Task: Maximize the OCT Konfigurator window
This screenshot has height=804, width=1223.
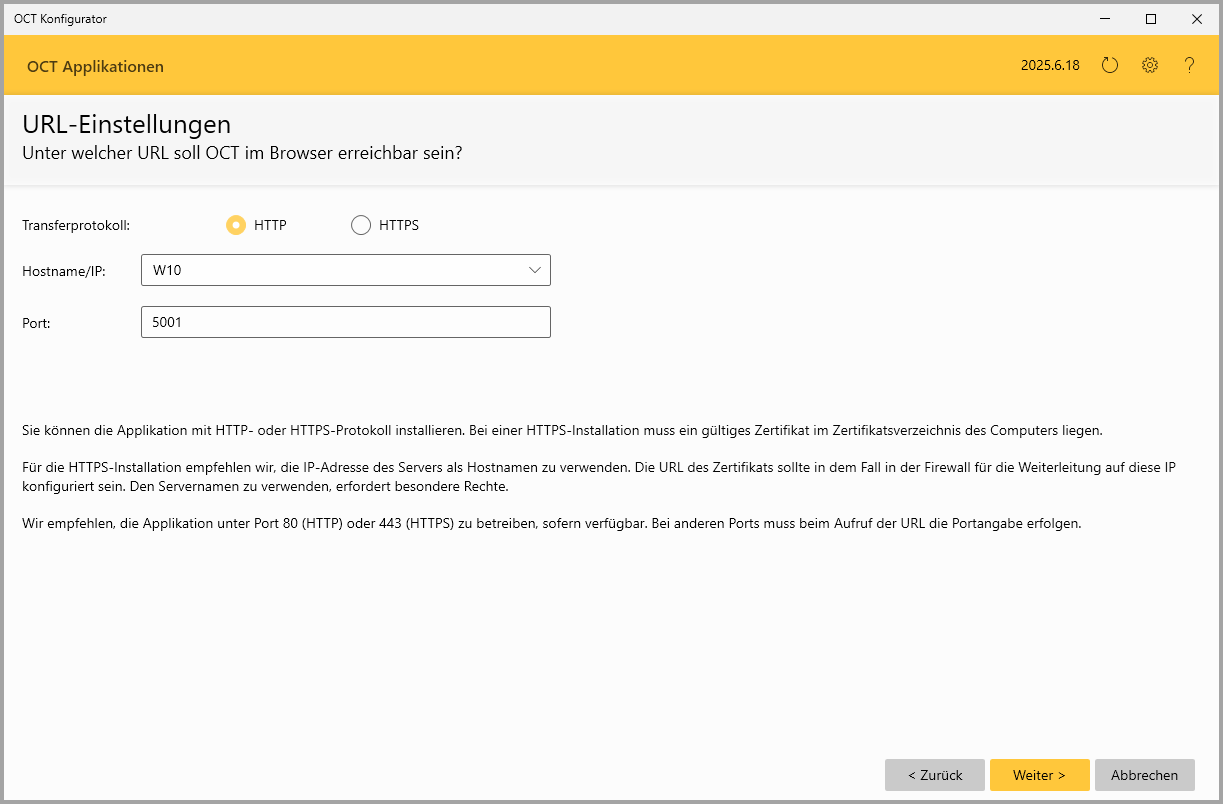Action: [x=1151, y=19]
